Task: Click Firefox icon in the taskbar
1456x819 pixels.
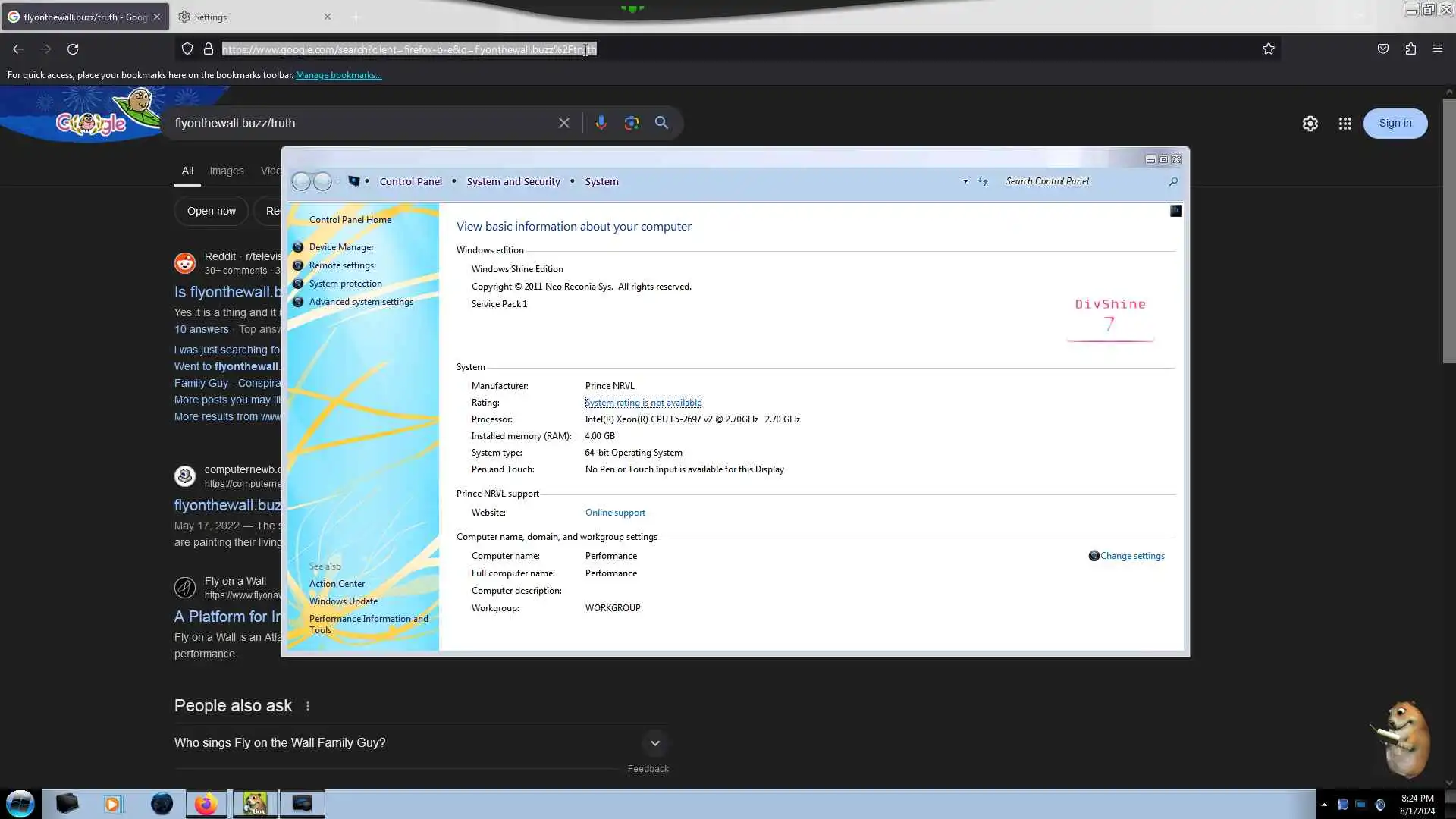Action: 206,804
